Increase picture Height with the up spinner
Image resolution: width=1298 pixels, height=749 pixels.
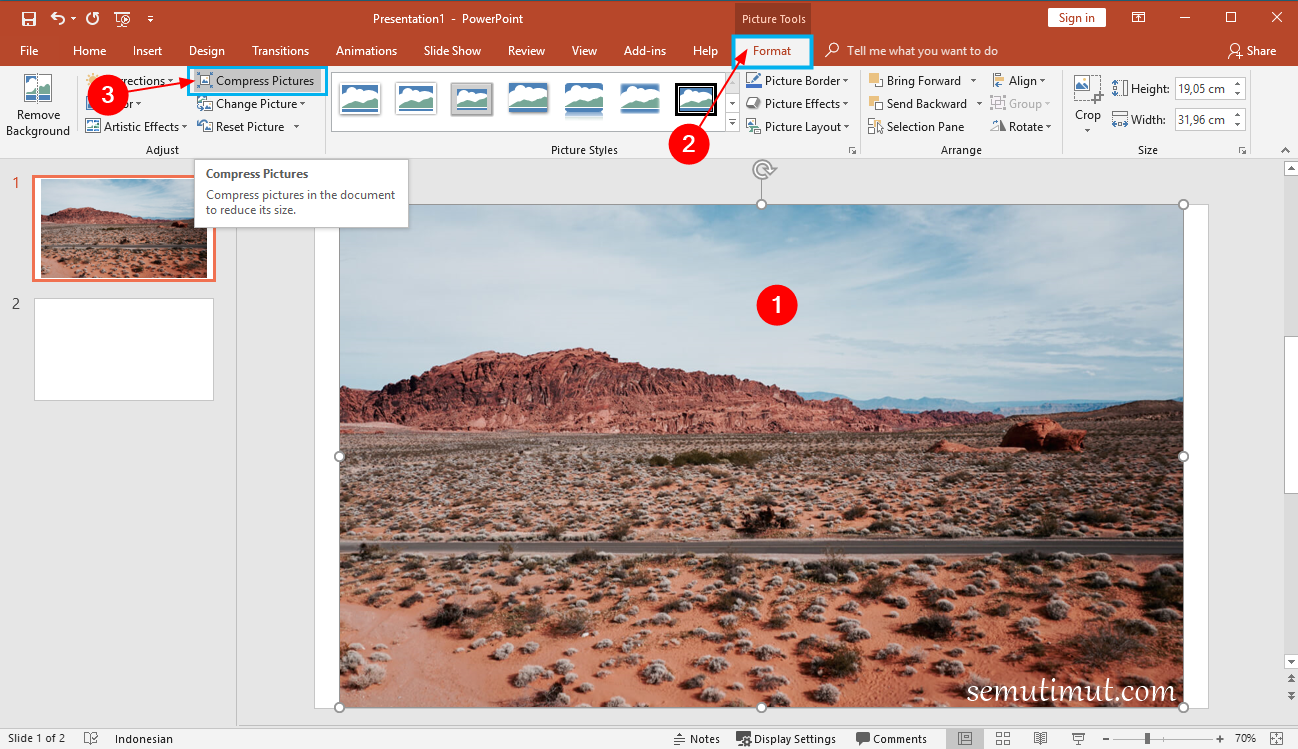coord(1238,84)
